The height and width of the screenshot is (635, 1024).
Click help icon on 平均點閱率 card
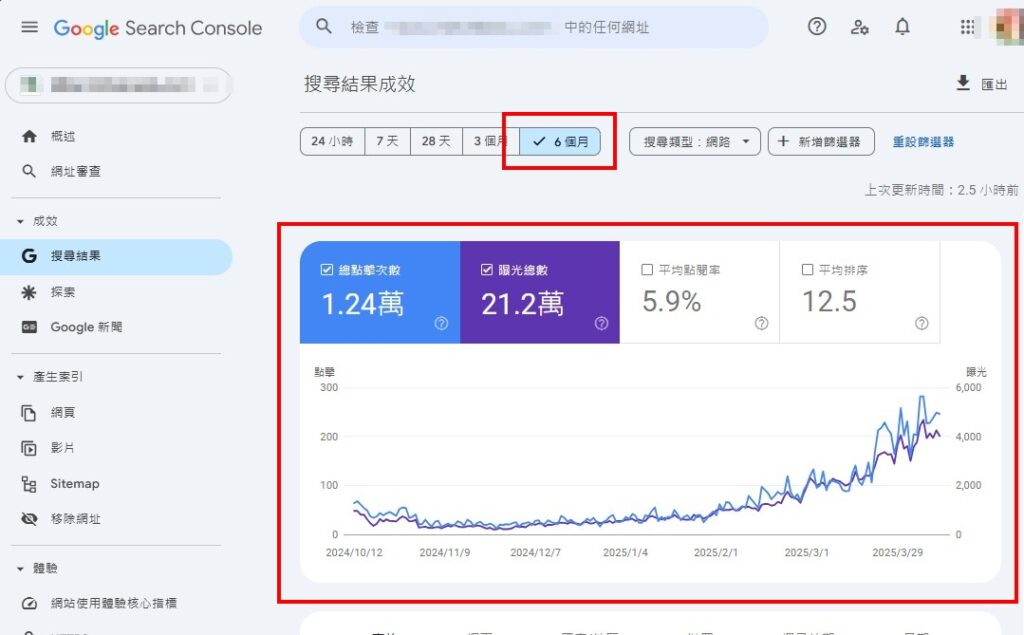tap(761, 323)
